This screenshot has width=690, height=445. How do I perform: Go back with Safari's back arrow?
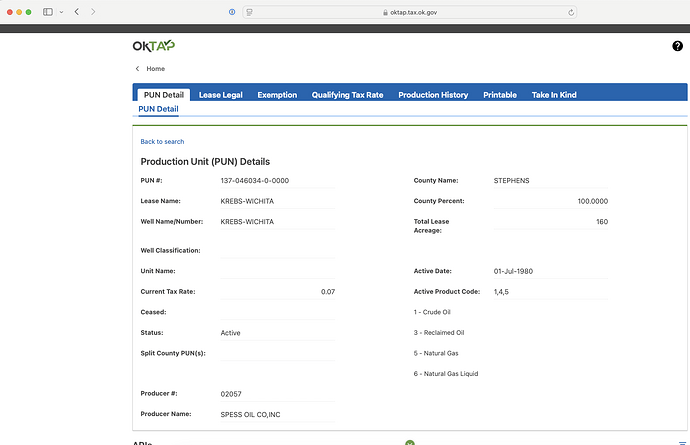pos(76,12)
